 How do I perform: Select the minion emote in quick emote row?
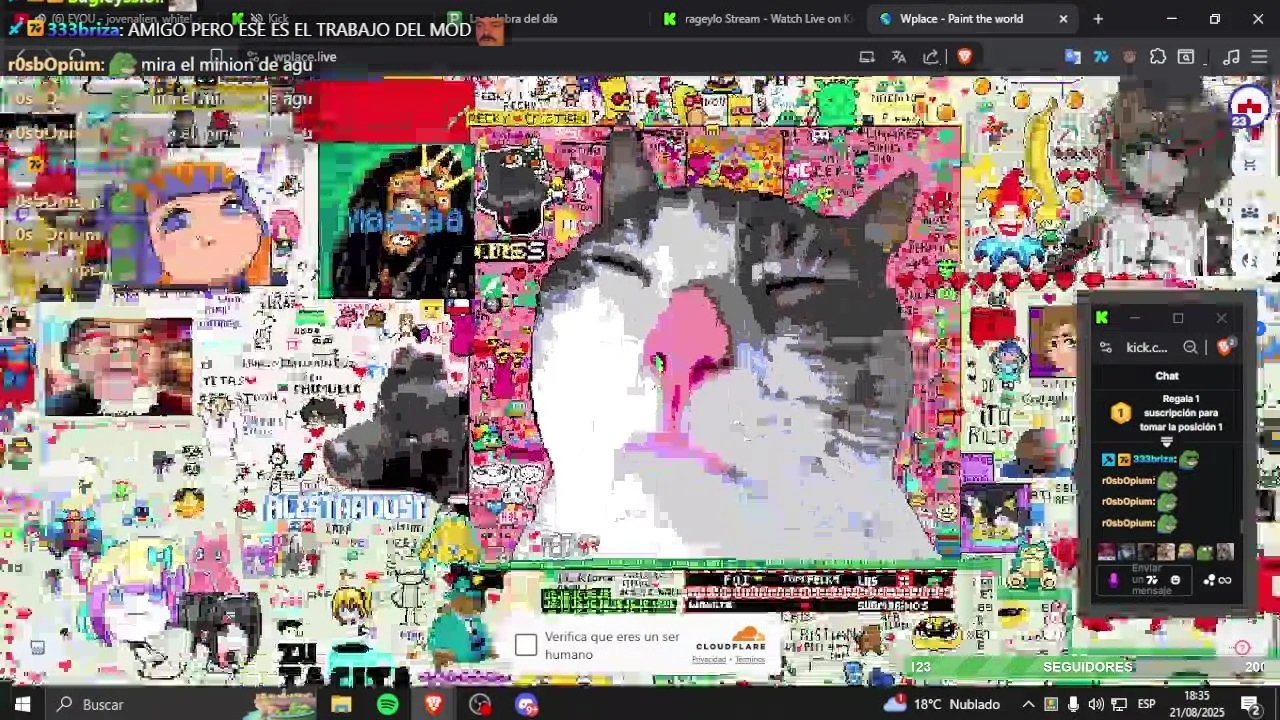pos(1185,552)
